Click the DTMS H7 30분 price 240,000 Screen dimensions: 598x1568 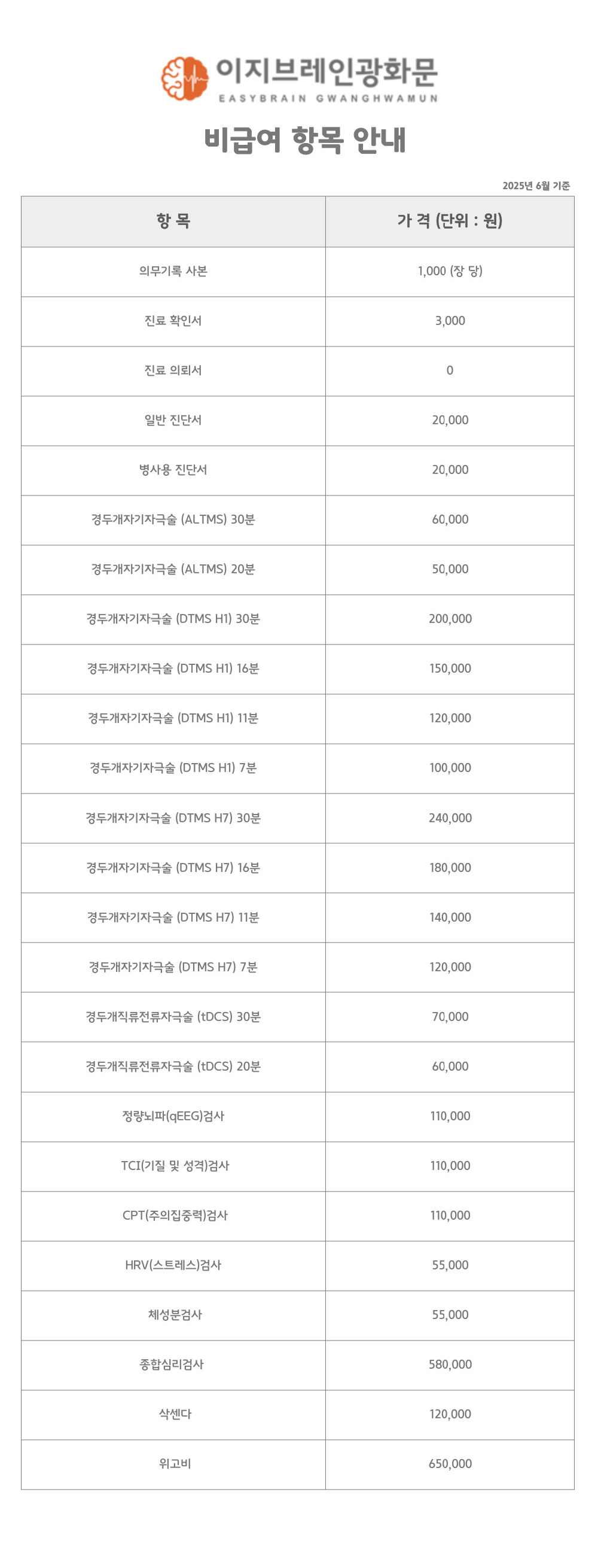(450, 818)
